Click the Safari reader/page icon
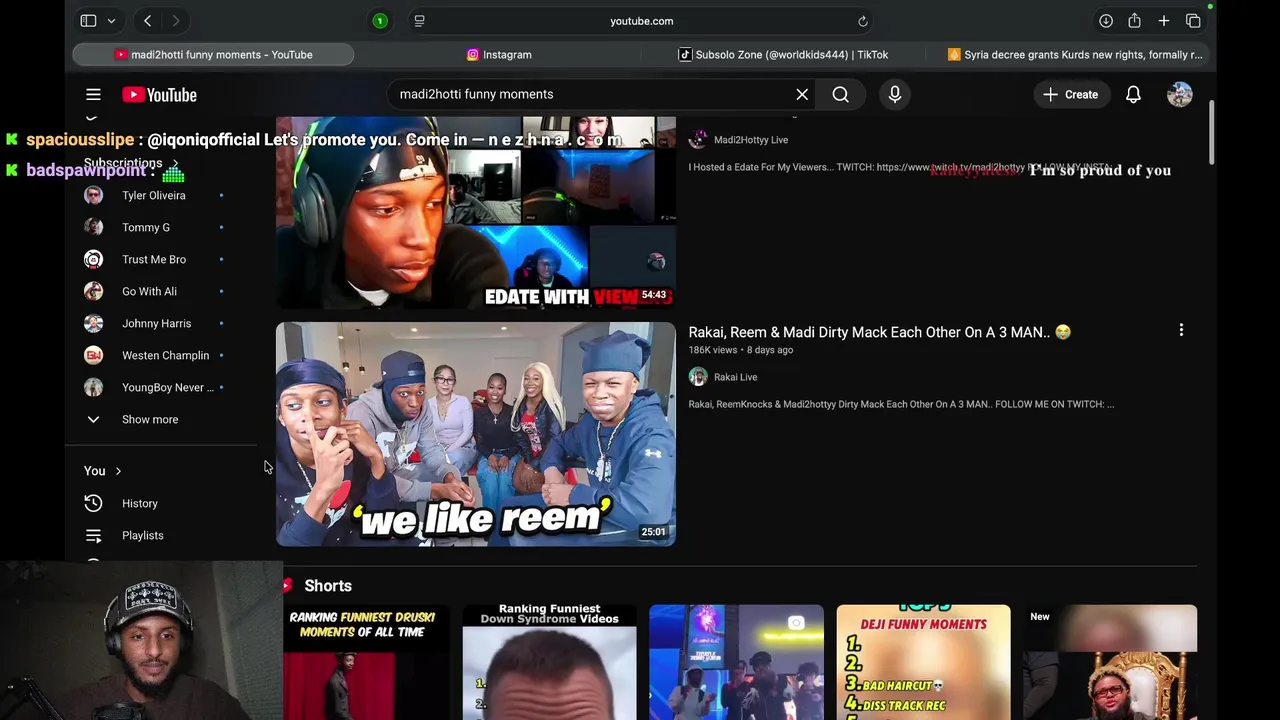The height and width of the screenshot is (720, 1280). point(419,21)
